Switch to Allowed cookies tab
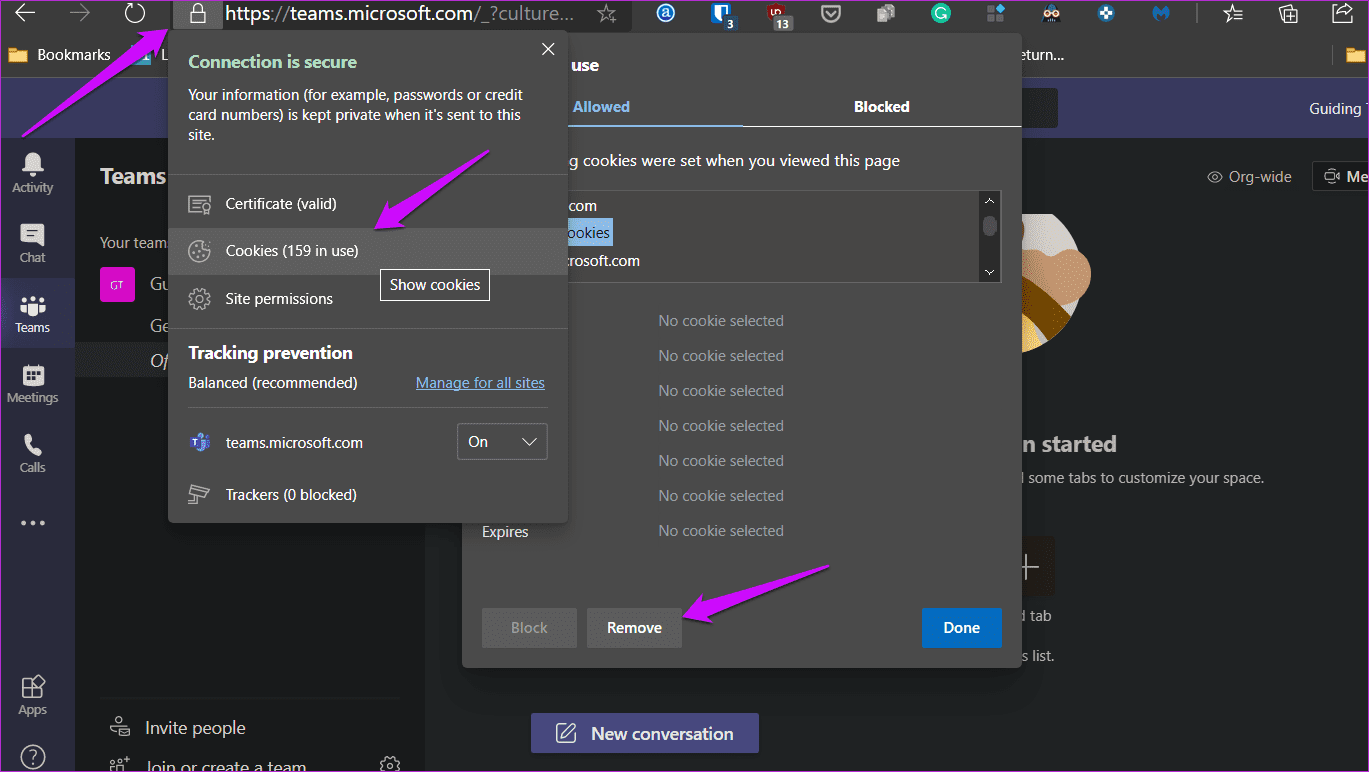1369x772 pixels. coord(601,107)
